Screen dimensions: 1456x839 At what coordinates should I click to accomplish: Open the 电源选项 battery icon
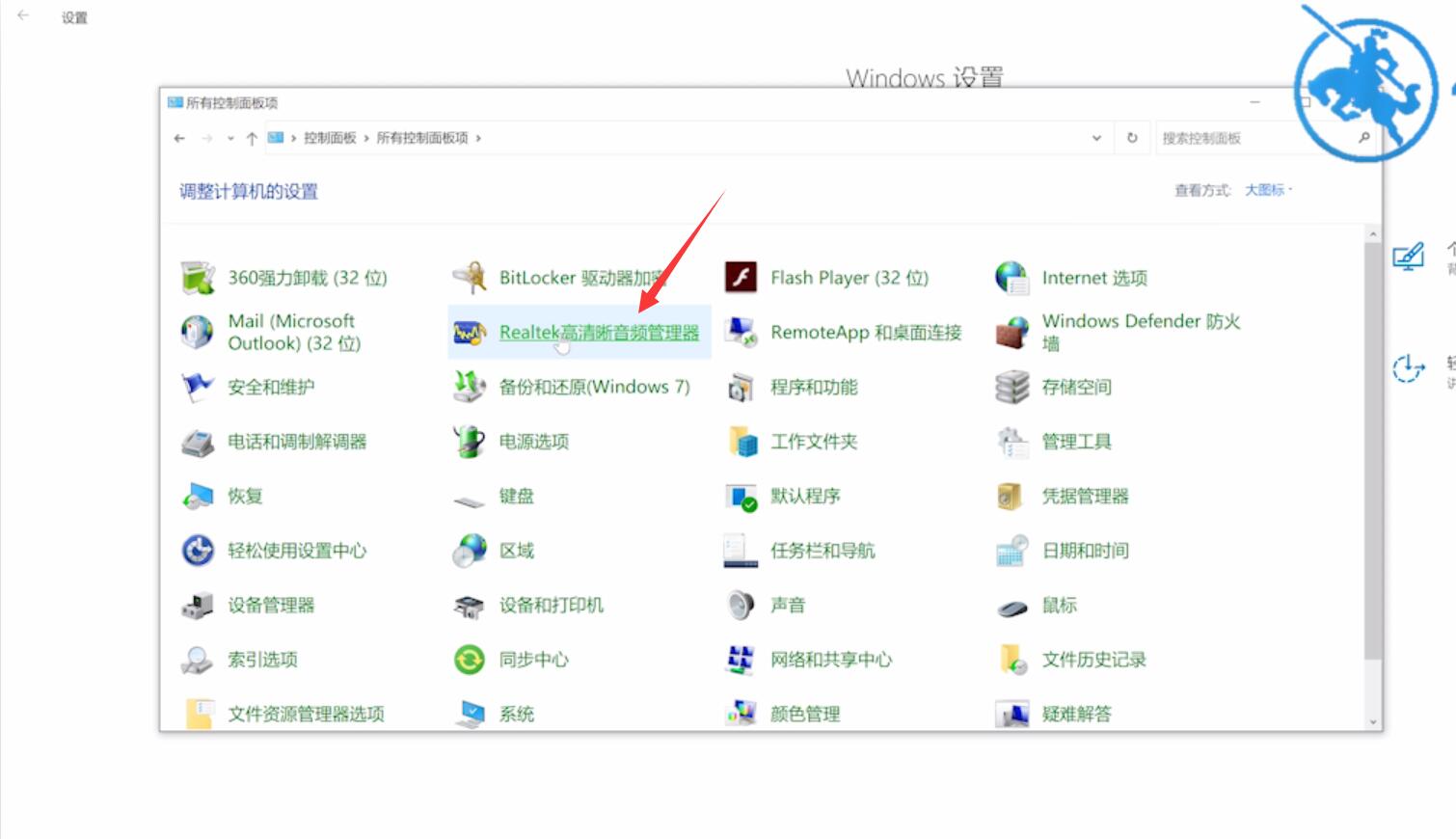point(470,442)
